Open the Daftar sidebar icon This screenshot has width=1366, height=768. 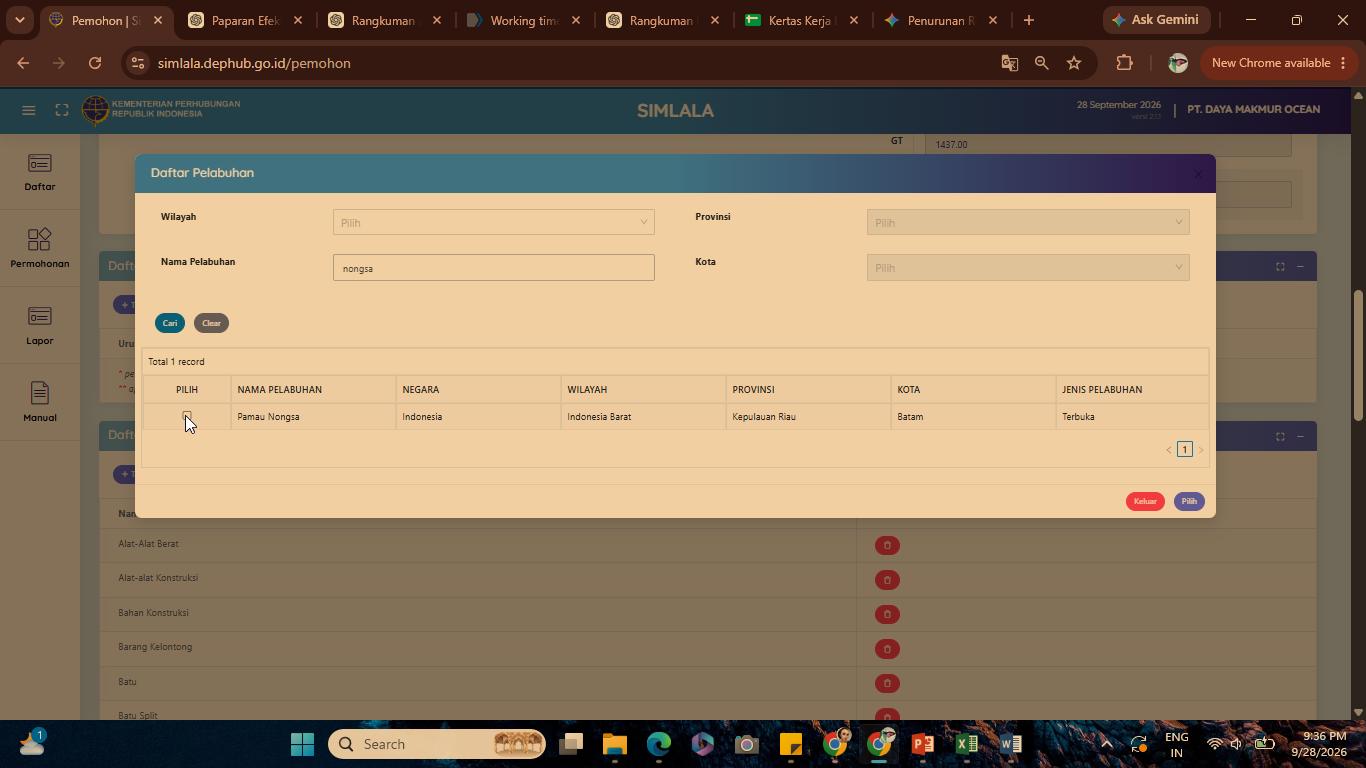point(40,172)
